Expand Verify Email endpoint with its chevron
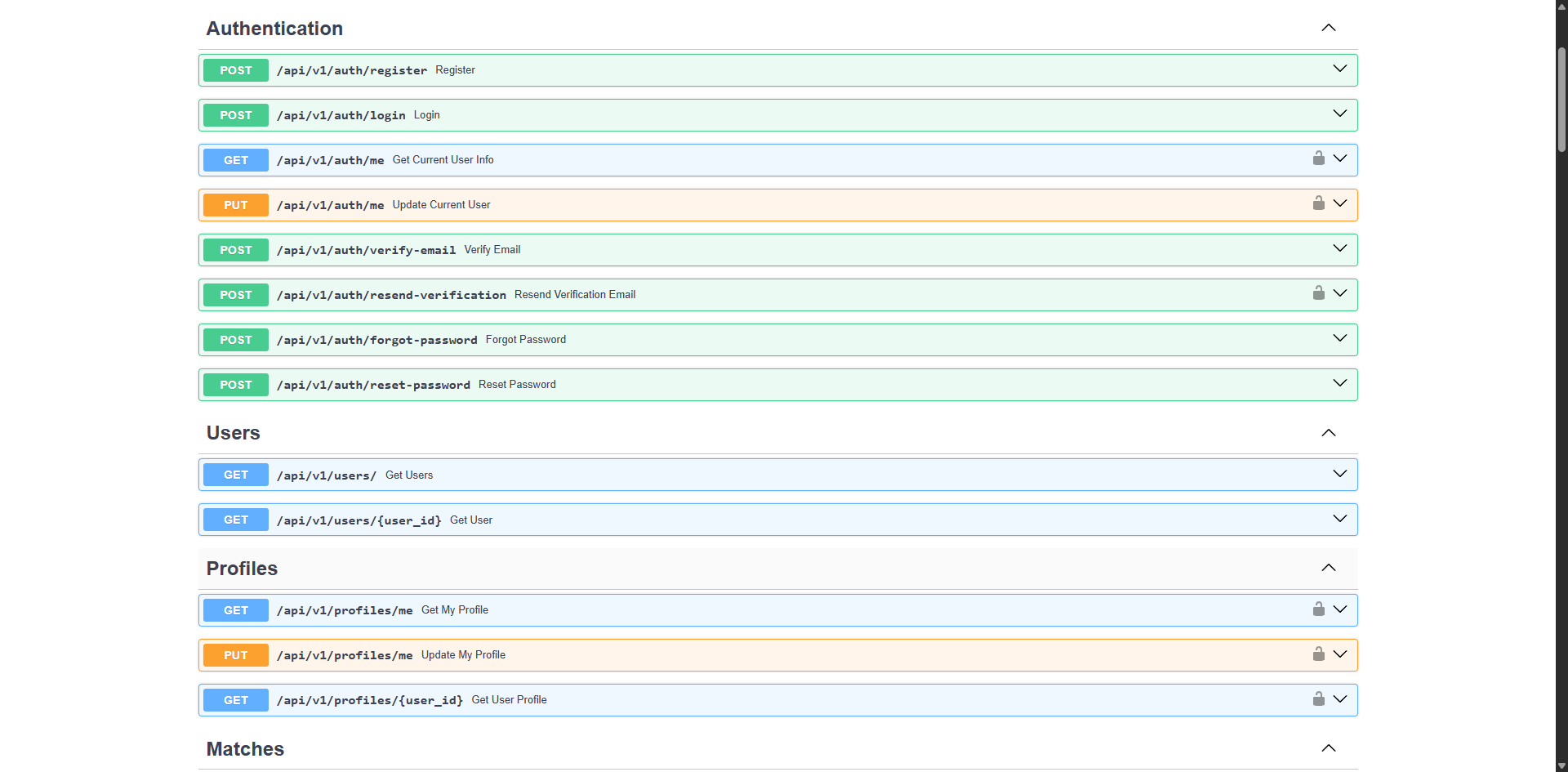 coord(1340,248)
